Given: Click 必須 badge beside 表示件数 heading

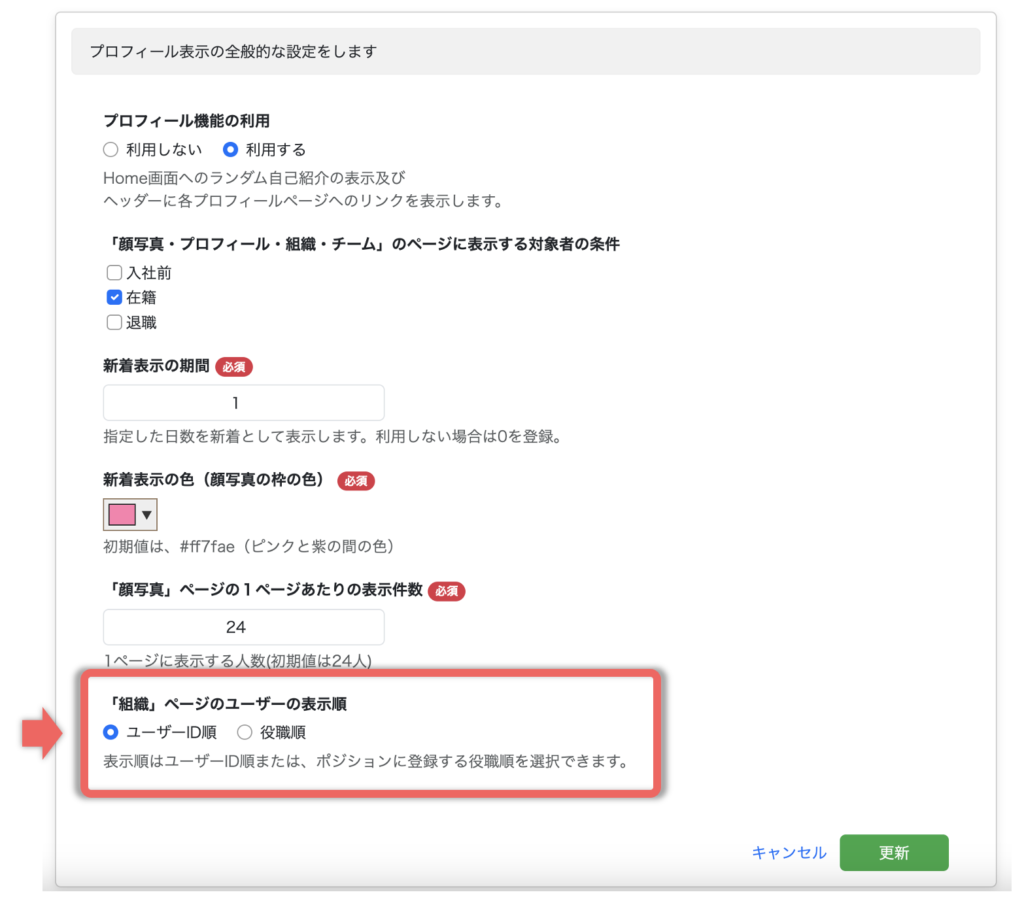Looking at the screenshot, I should click(447, 591).
